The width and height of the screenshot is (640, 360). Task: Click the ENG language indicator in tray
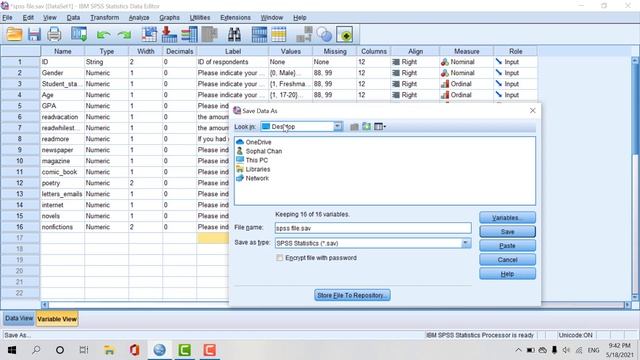pos(593,350)
